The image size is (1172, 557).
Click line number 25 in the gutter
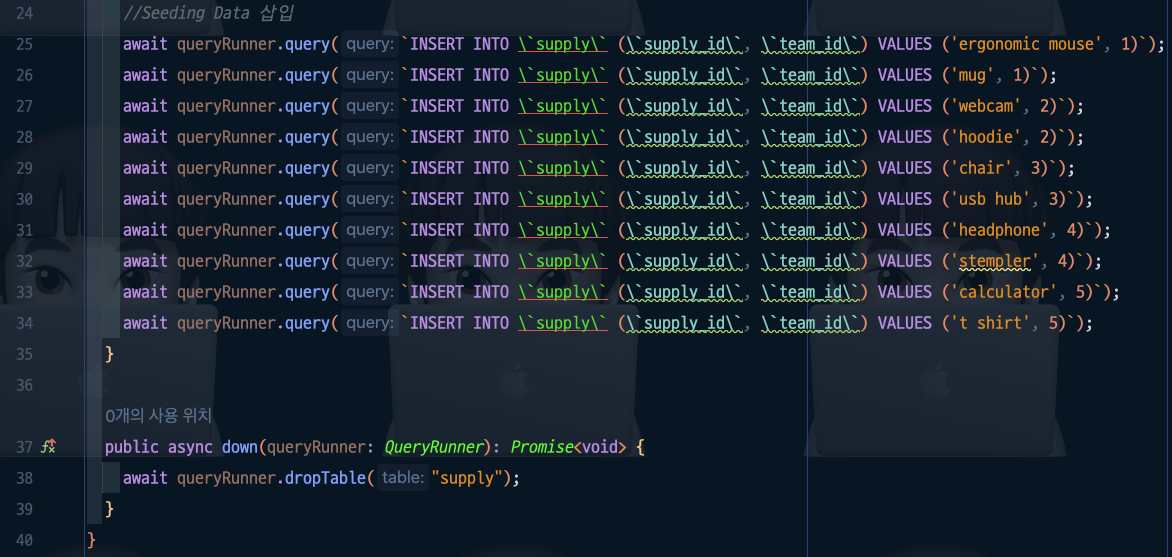pos(24,45)
